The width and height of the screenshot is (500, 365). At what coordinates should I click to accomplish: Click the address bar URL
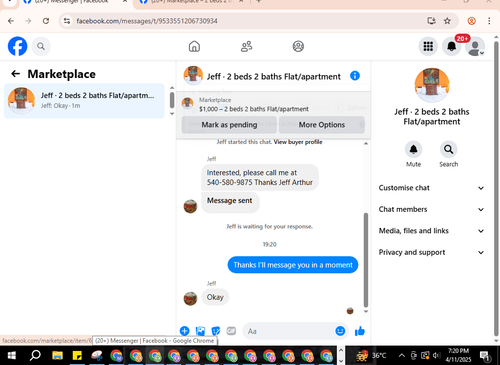pos(147,21)
